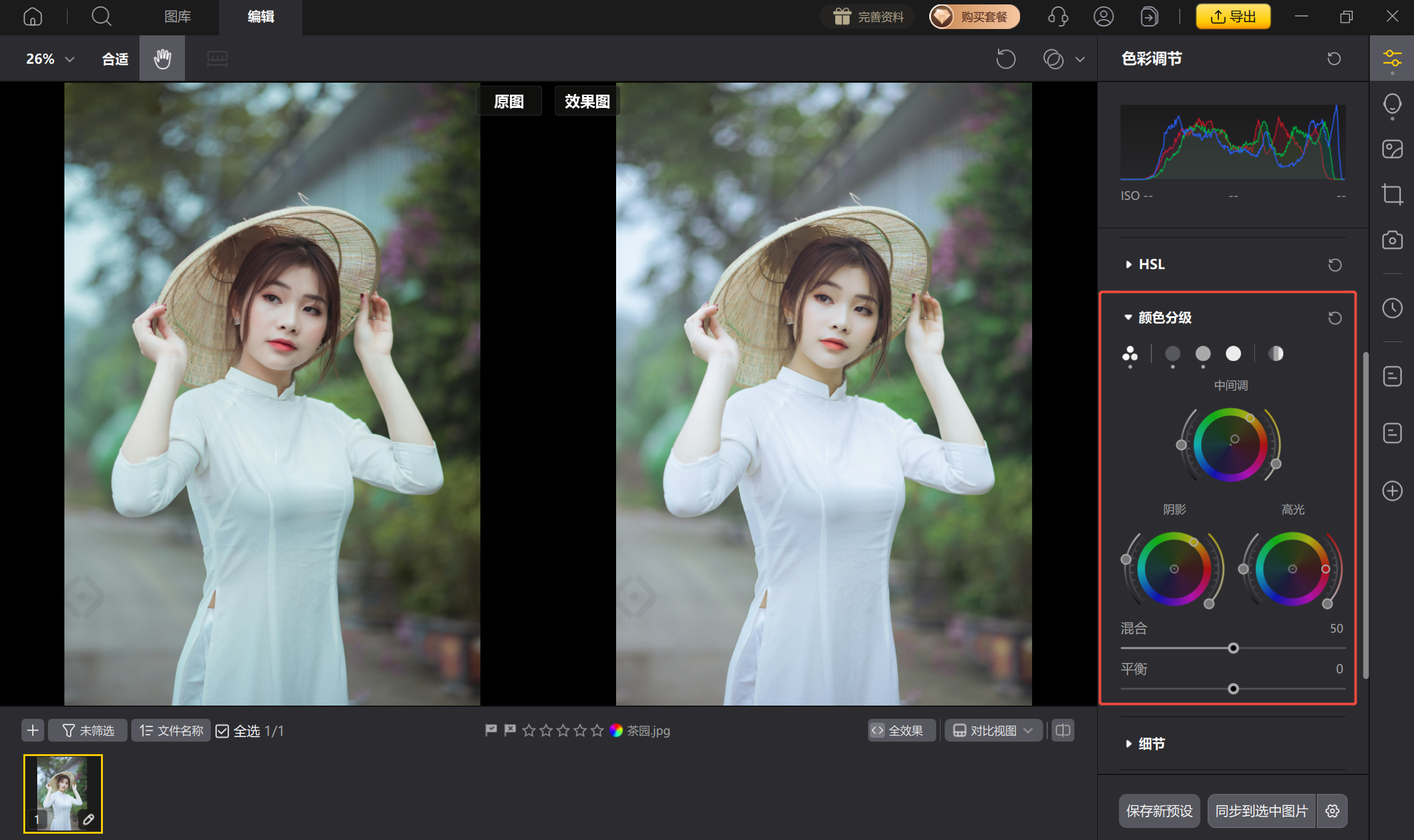Switch to the 图库 library tab

point(177,16)
